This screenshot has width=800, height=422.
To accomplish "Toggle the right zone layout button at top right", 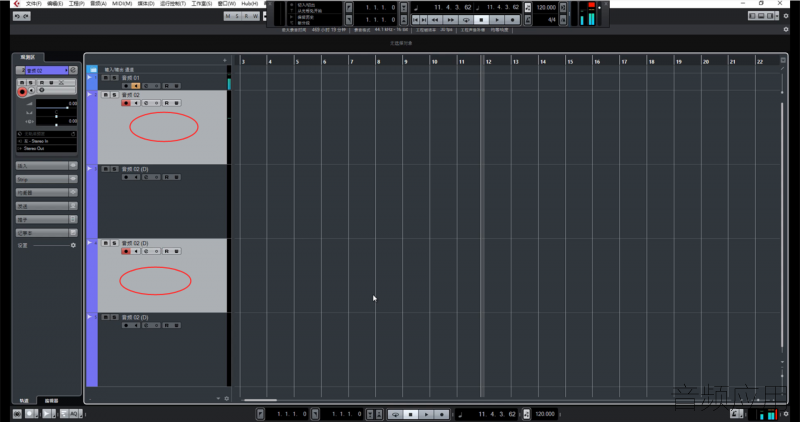I will point(770,16).
